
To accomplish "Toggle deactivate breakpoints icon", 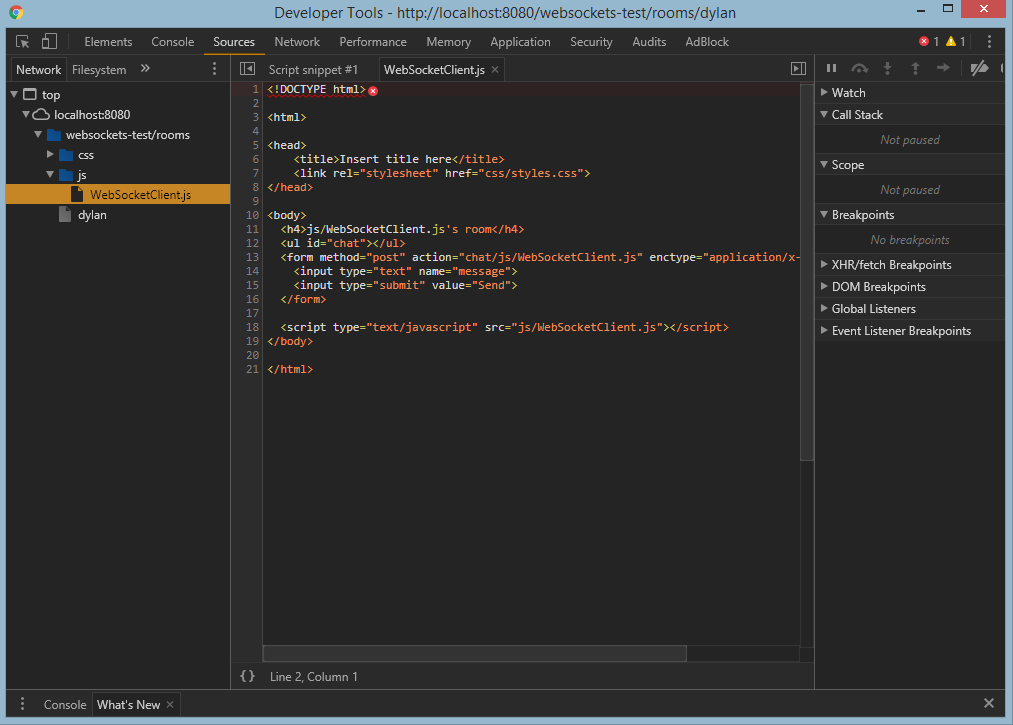I will [x=979, y=68].
